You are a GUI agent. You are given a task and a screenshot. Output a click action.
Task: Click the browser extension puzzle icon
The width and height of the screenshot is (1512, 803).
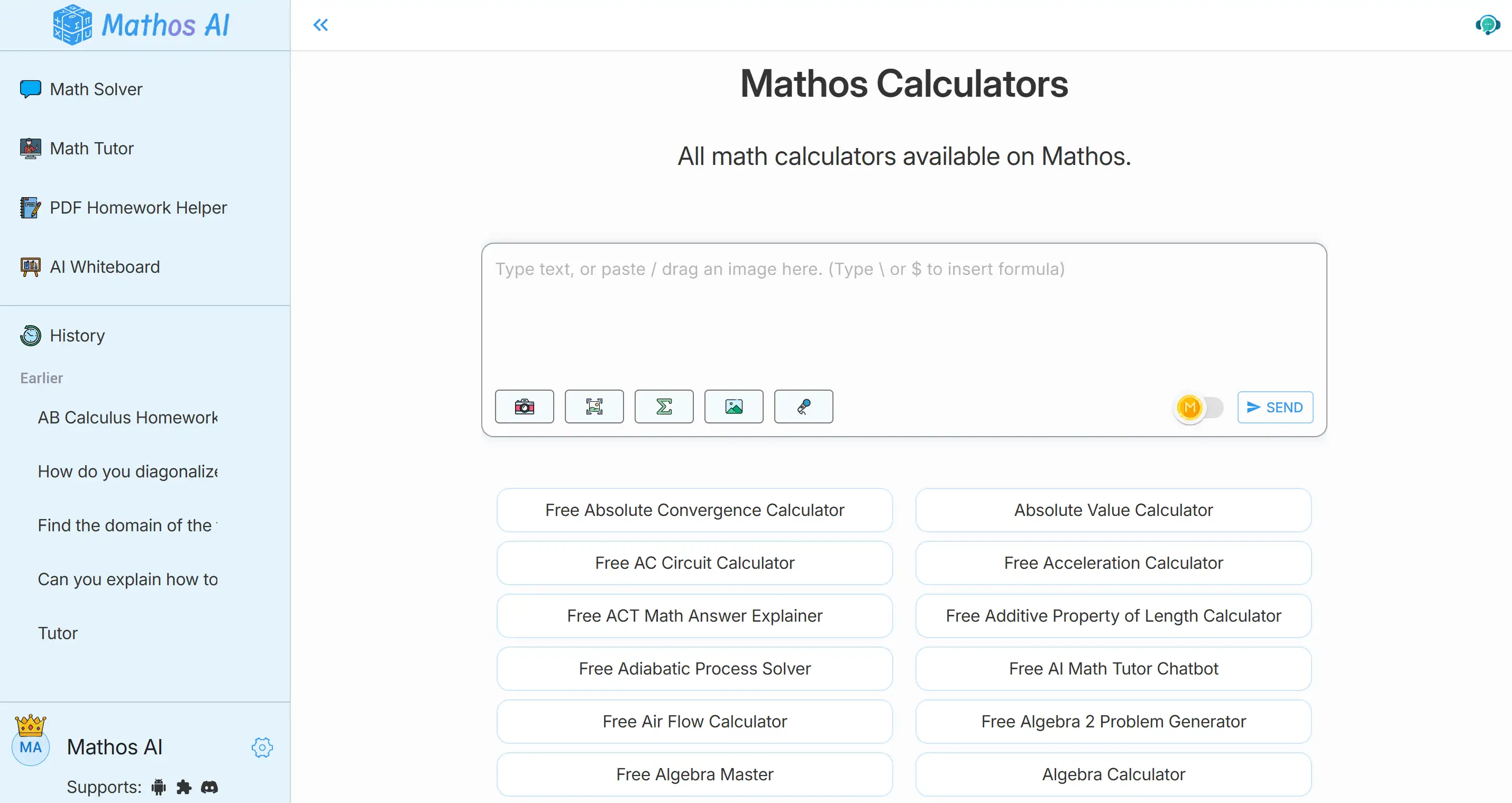click(184, 787)
